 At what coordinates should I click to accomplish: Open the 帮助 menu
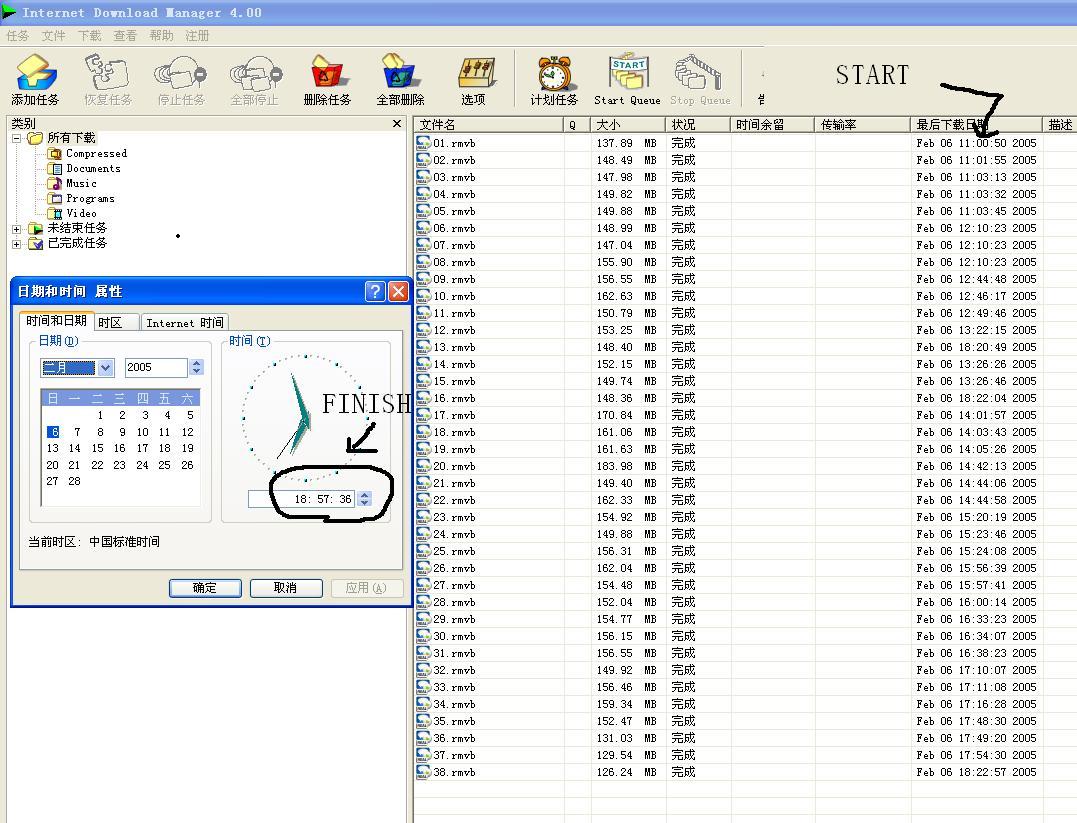161,36
